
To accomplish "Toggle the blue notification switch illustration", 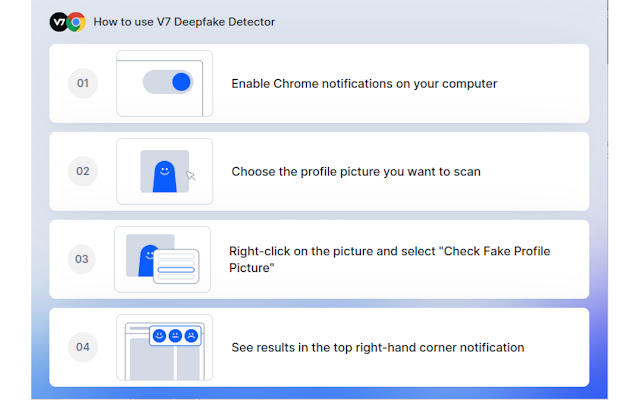I will pos(168,82).
